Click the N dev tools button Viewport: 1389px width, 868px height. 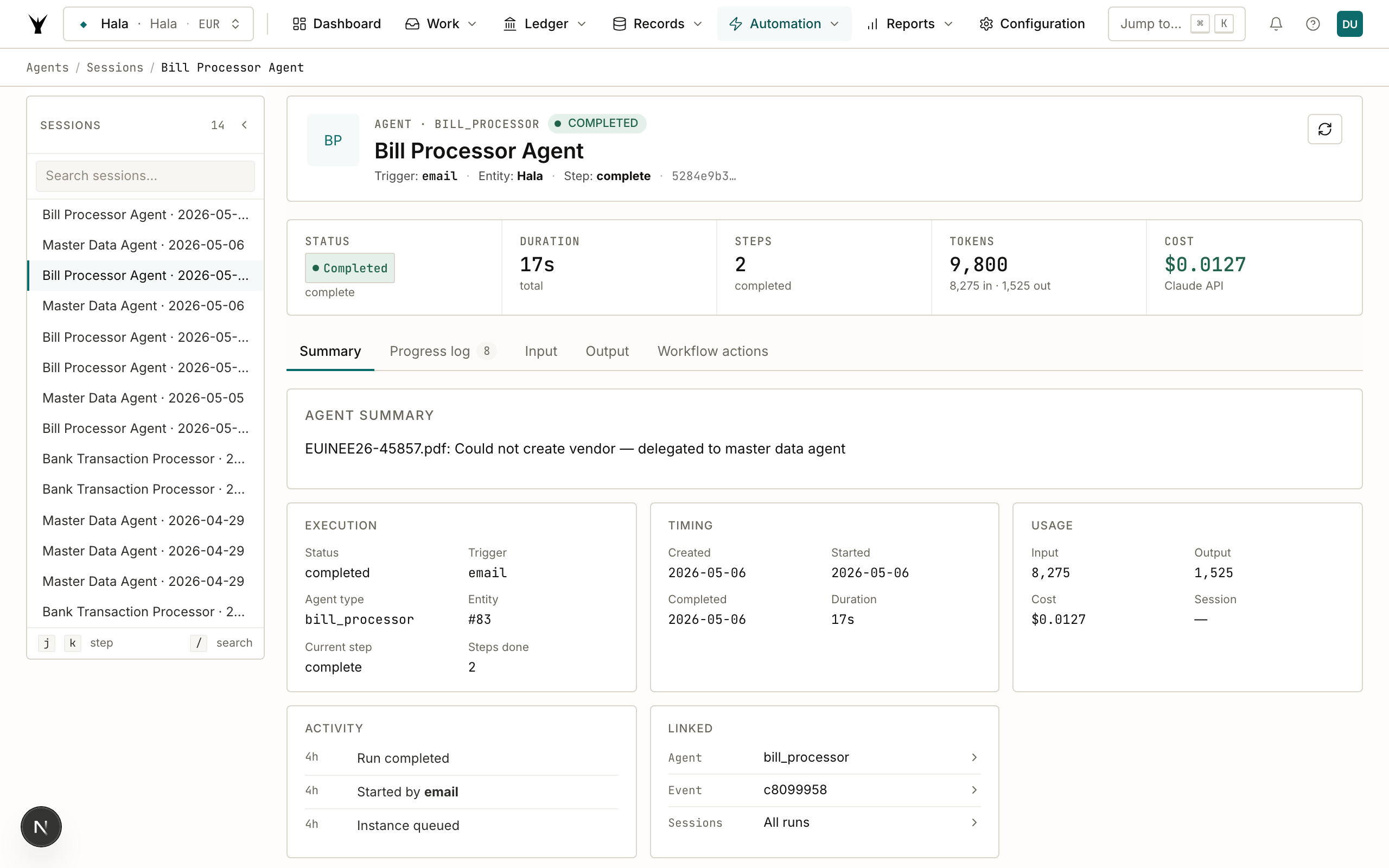tap(41, 827)
